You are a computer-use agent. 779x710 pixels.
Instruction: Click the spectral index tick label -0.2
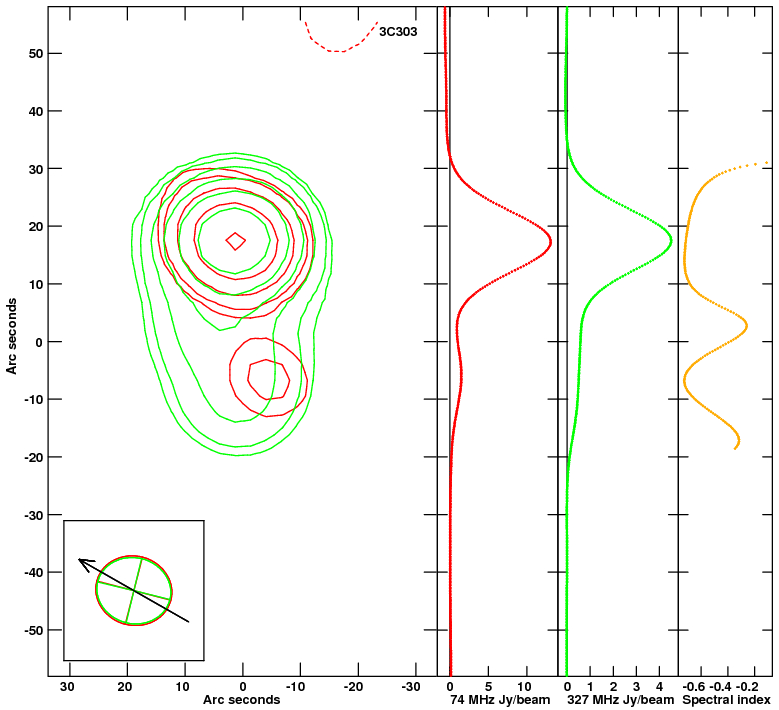747,687
